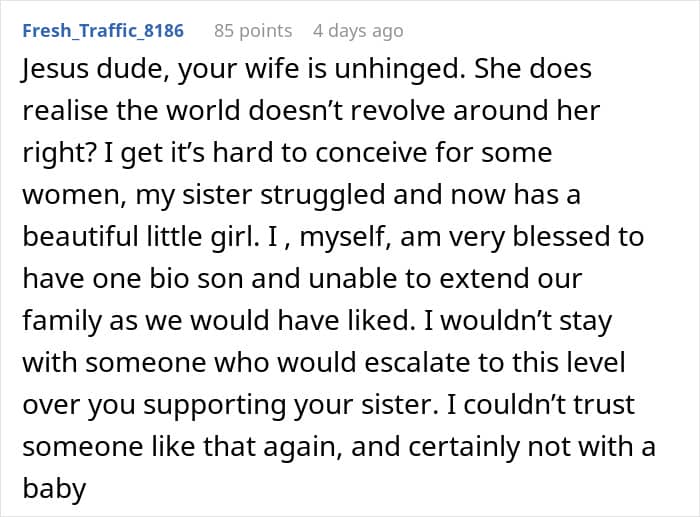Screen dimensions: 700x517
Task: Open the Fresh_Traffic_8186 user profile
Action: pyautogui.click(x=103, y=31)
